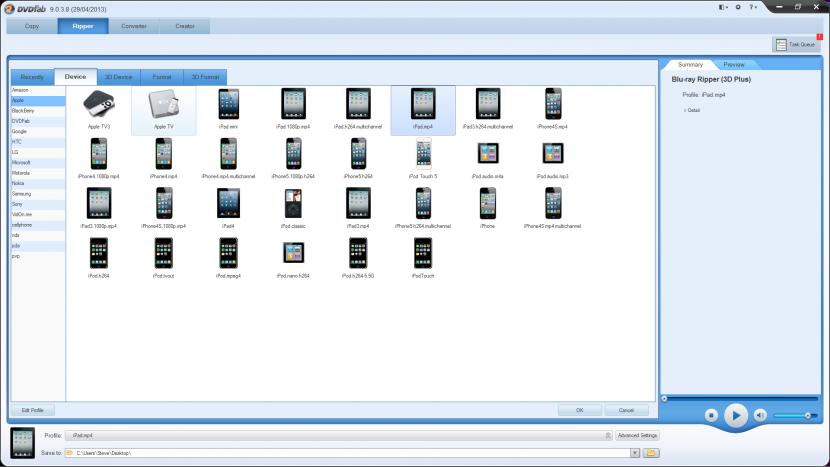830x467 pixels.
Task: Stop the preview playback
Action: [711, 416]
